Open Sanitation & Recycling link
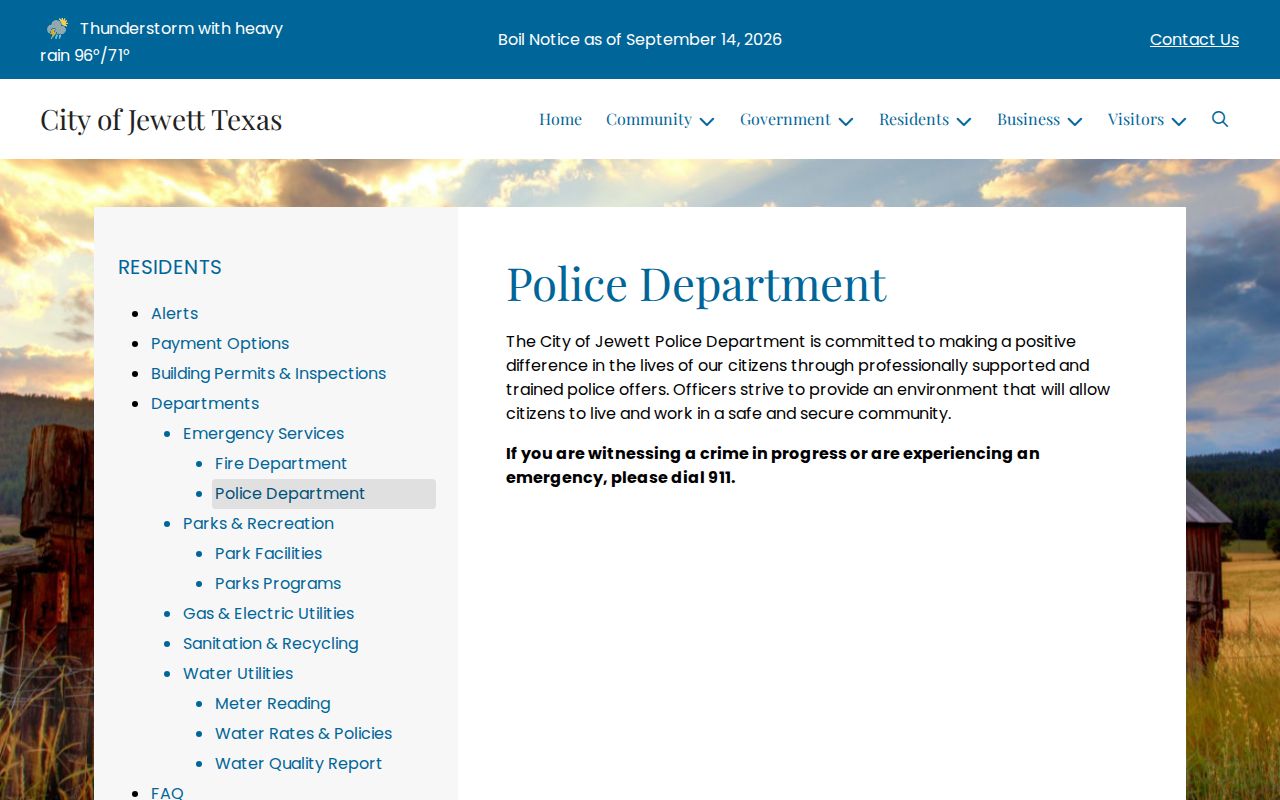1280x800 pixels. tap(271, 643)
